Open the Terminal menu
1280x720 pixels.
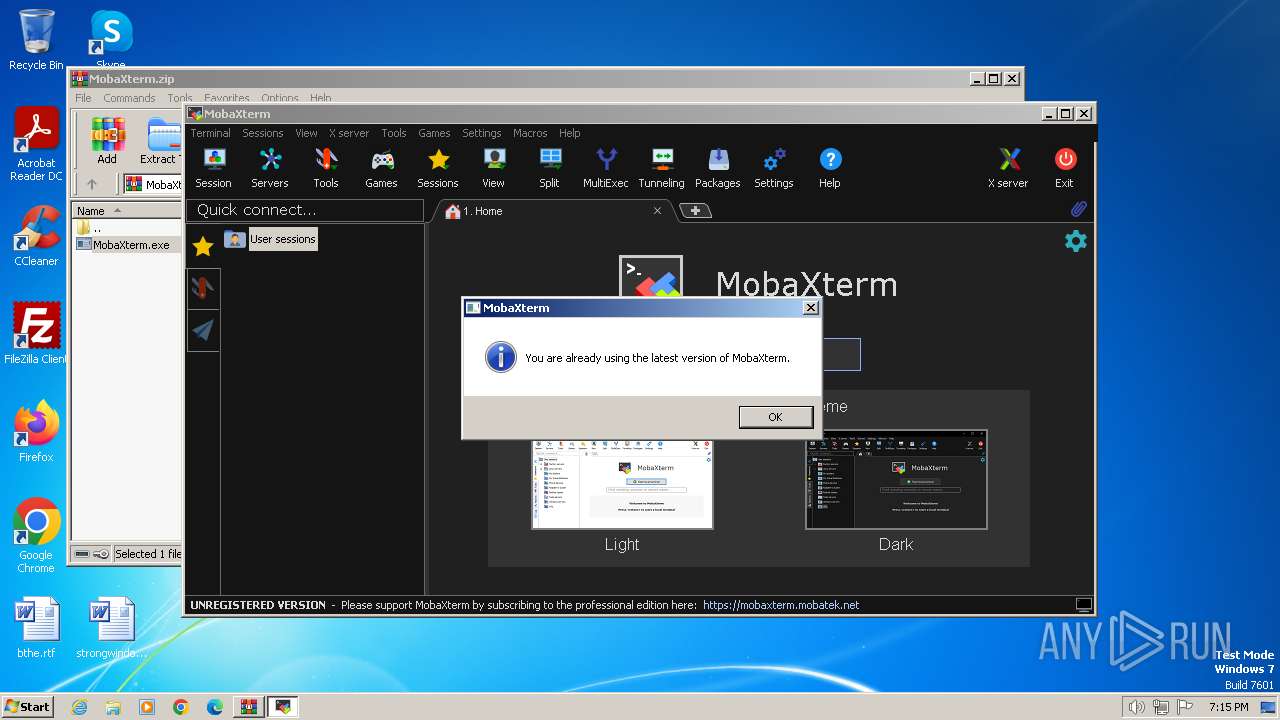(210, 133)
